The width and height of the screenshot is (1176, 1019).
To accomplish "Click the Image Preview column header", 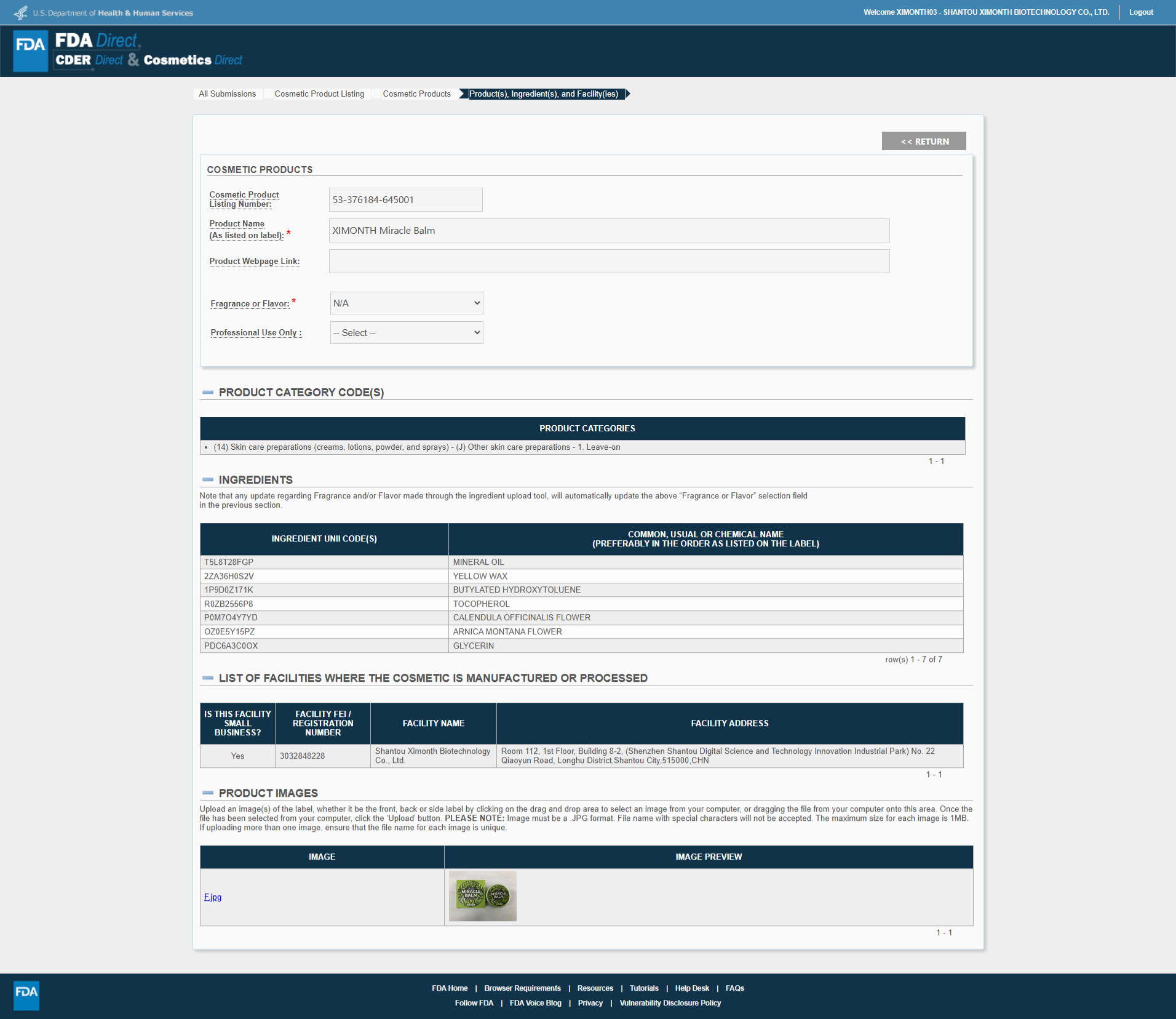I will click(x=709, y=857).
